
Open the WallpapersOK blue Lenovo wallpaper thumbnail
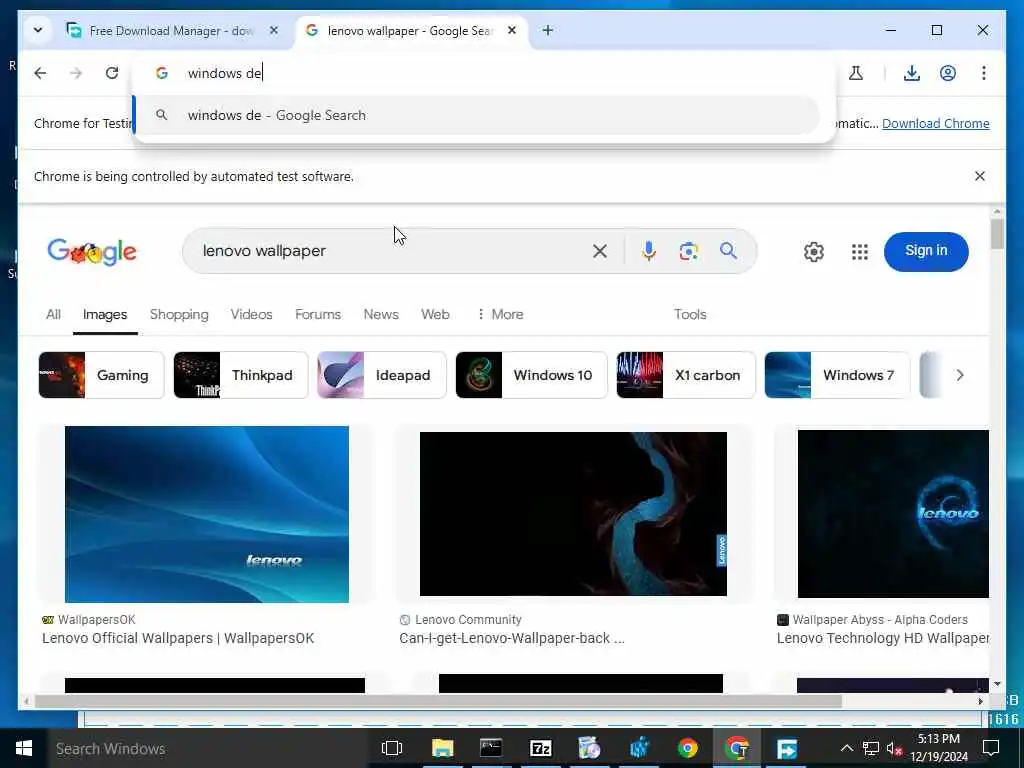pos(206,515)
